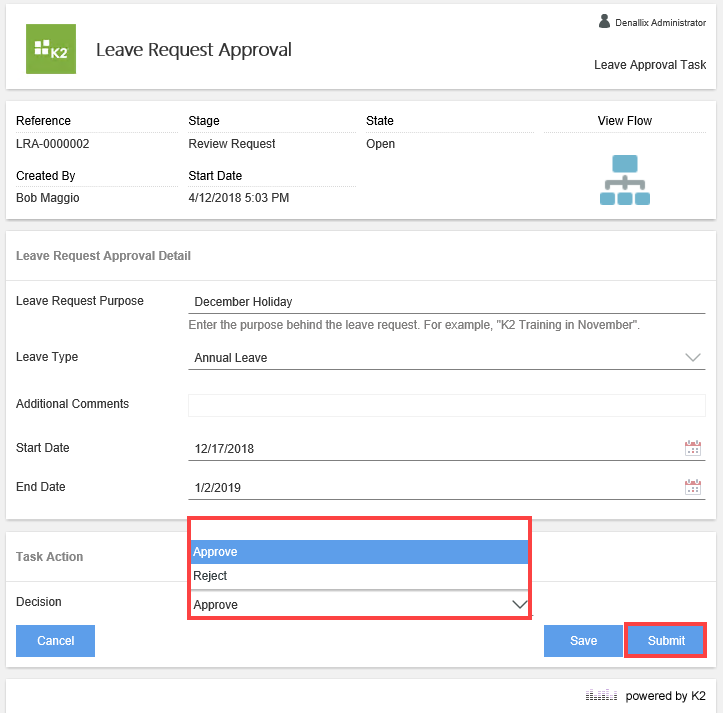Focus the Additional Comments text box
The height and width of the screenshot is (713, 723).
pos(446,405)
